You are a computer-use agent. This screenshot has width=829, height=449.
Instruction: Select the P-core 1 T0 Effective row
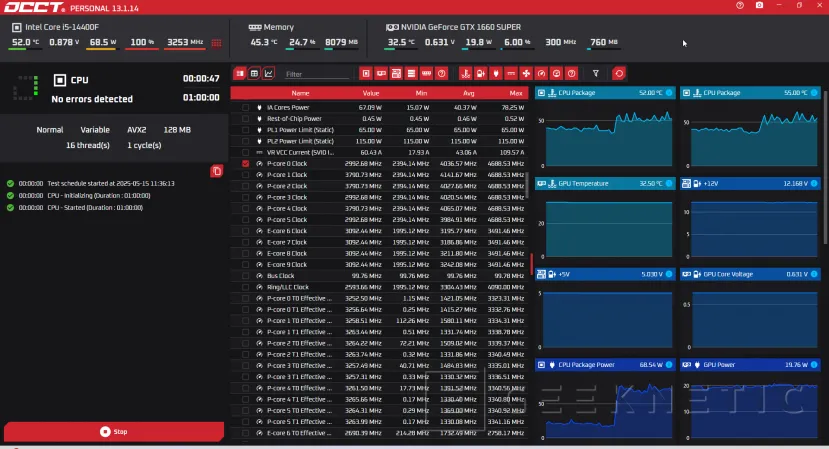pyautogui.click(x=379, y=320)
